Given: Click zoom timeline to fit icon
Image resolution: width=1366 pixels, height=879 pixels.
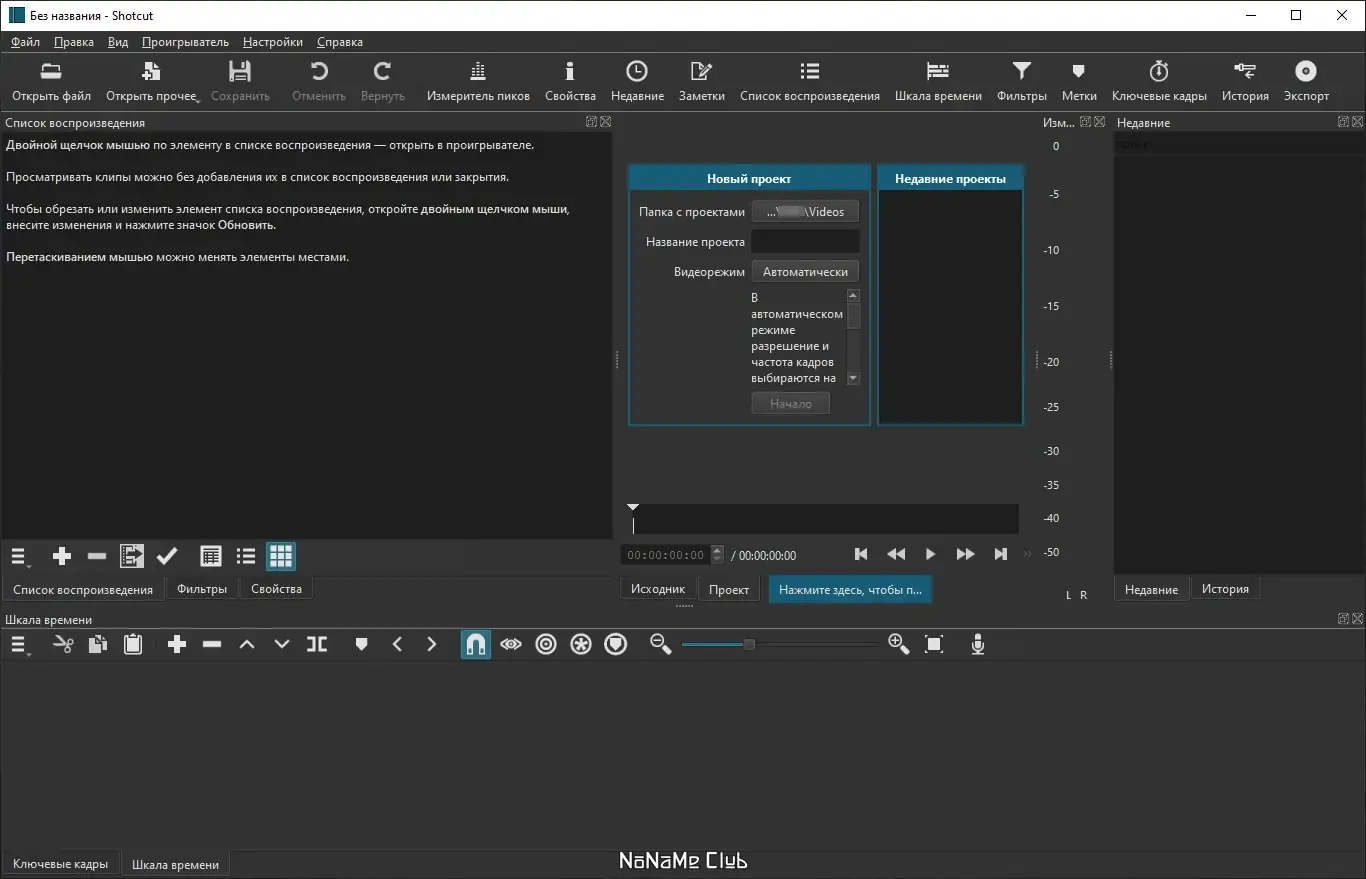Looking at the screenshot, I should point(934,645).
